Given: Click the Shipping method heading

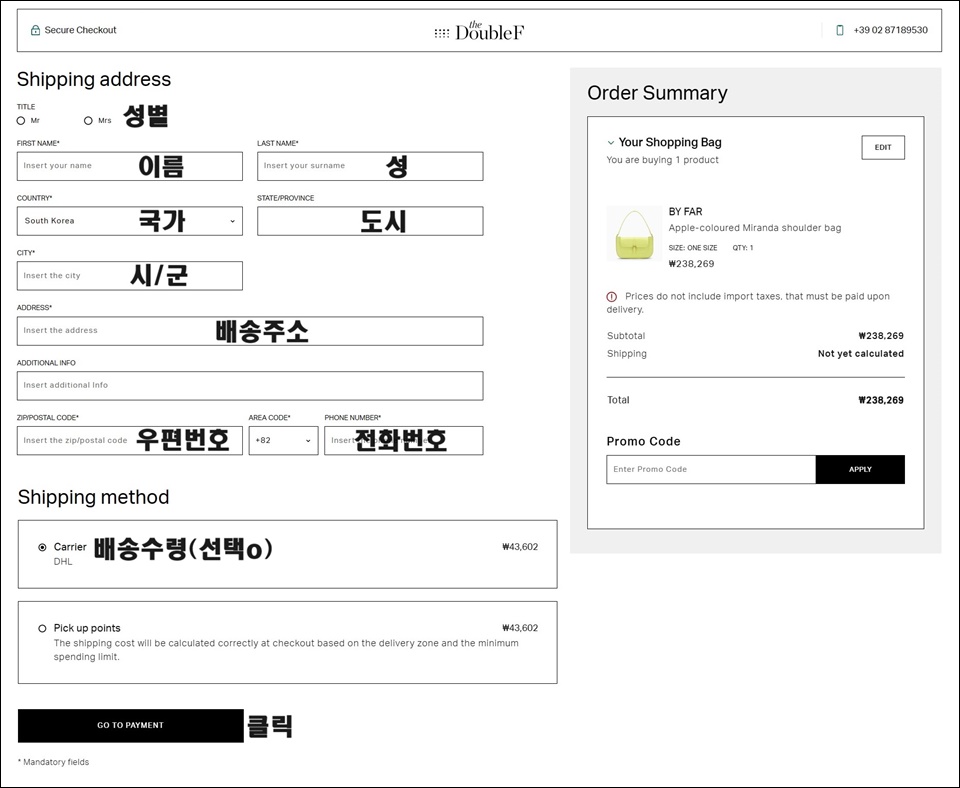Looking at the screenshot, I should pyautogui.click(x=93, y=497).
